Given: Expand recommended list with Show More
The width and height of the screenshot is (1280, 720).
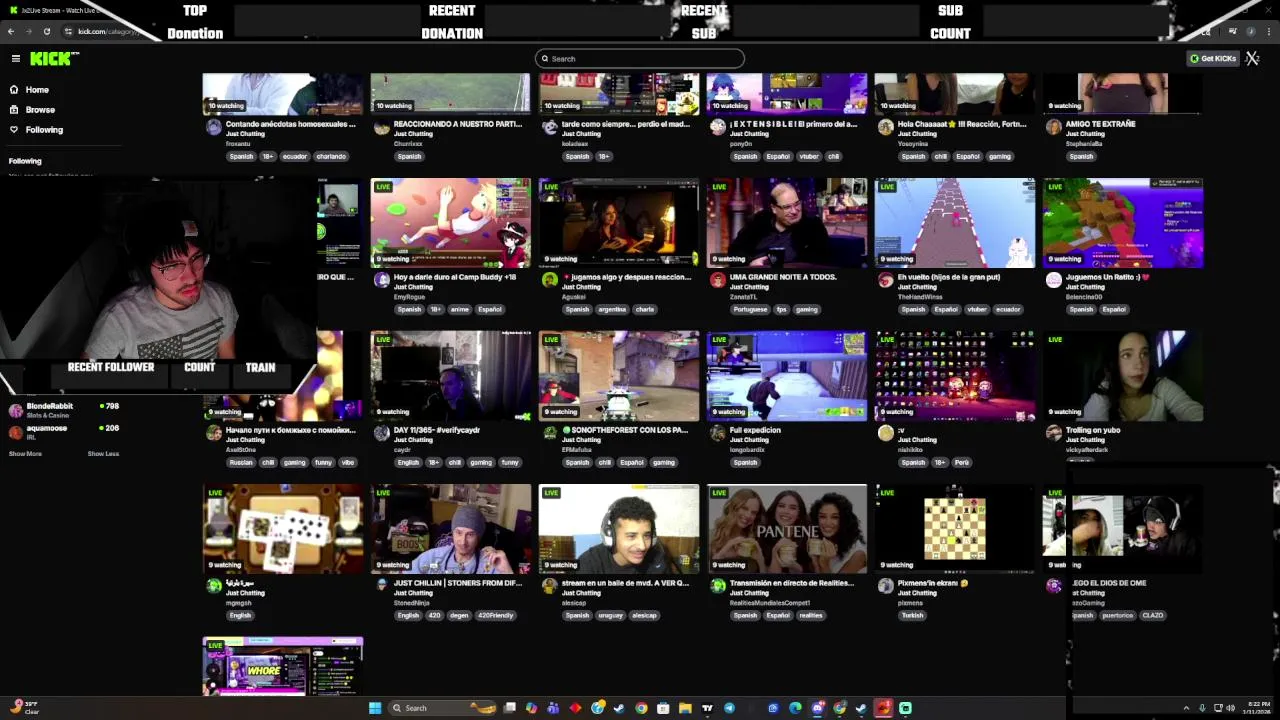Looking at the screenshot, I should (x=26, y=454).
